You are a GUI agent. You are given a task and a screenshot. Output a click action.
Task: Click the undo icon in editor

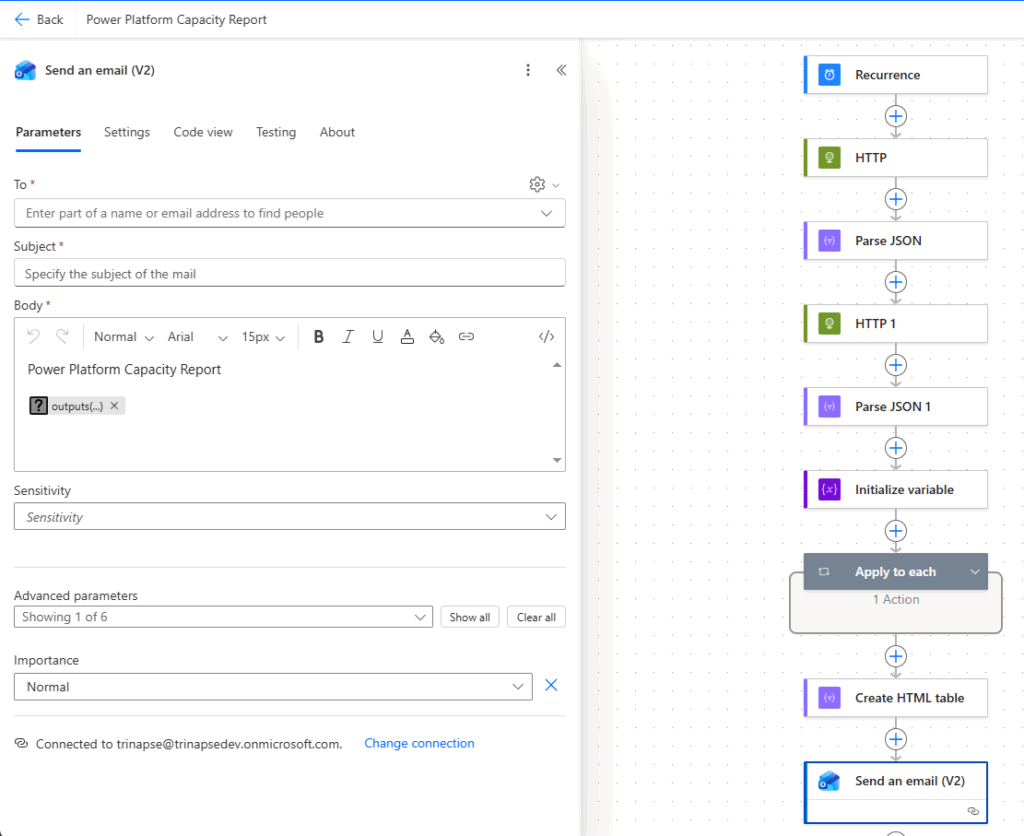pyautogui.click(x=34, y=337)
